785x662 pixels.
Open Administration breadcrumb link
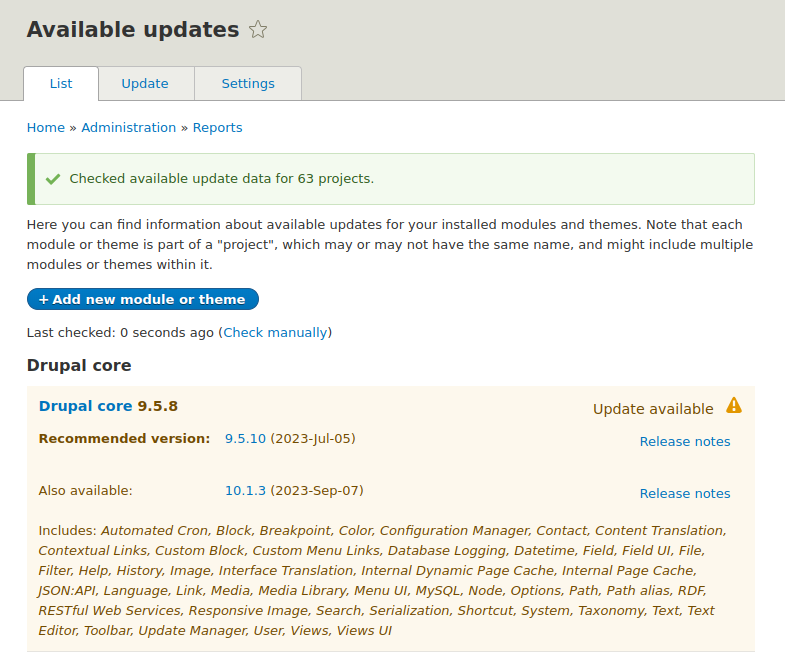pyautogui.click(x=129, y=128)
